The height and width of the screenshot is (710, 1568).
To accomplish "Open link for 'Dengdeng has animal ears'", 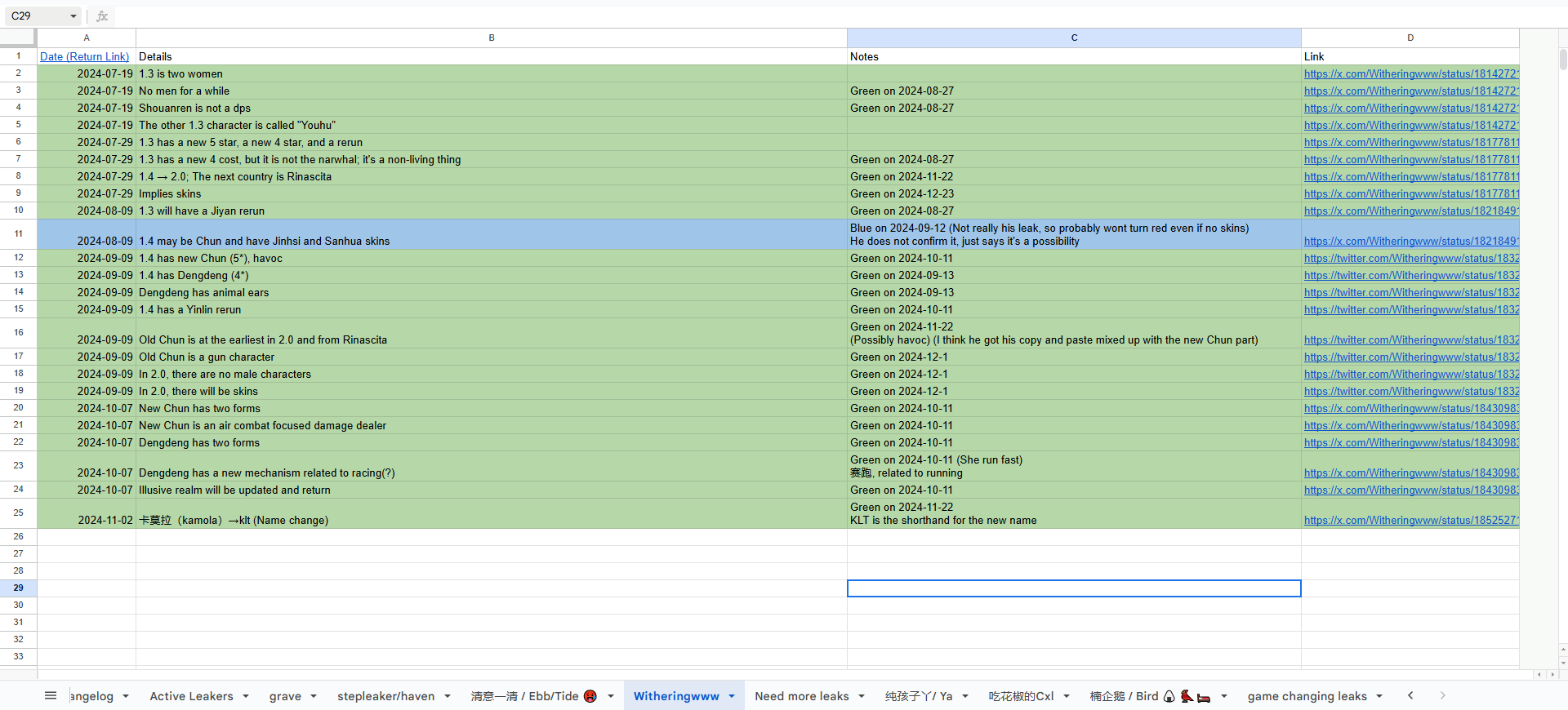I will 1411,293.
